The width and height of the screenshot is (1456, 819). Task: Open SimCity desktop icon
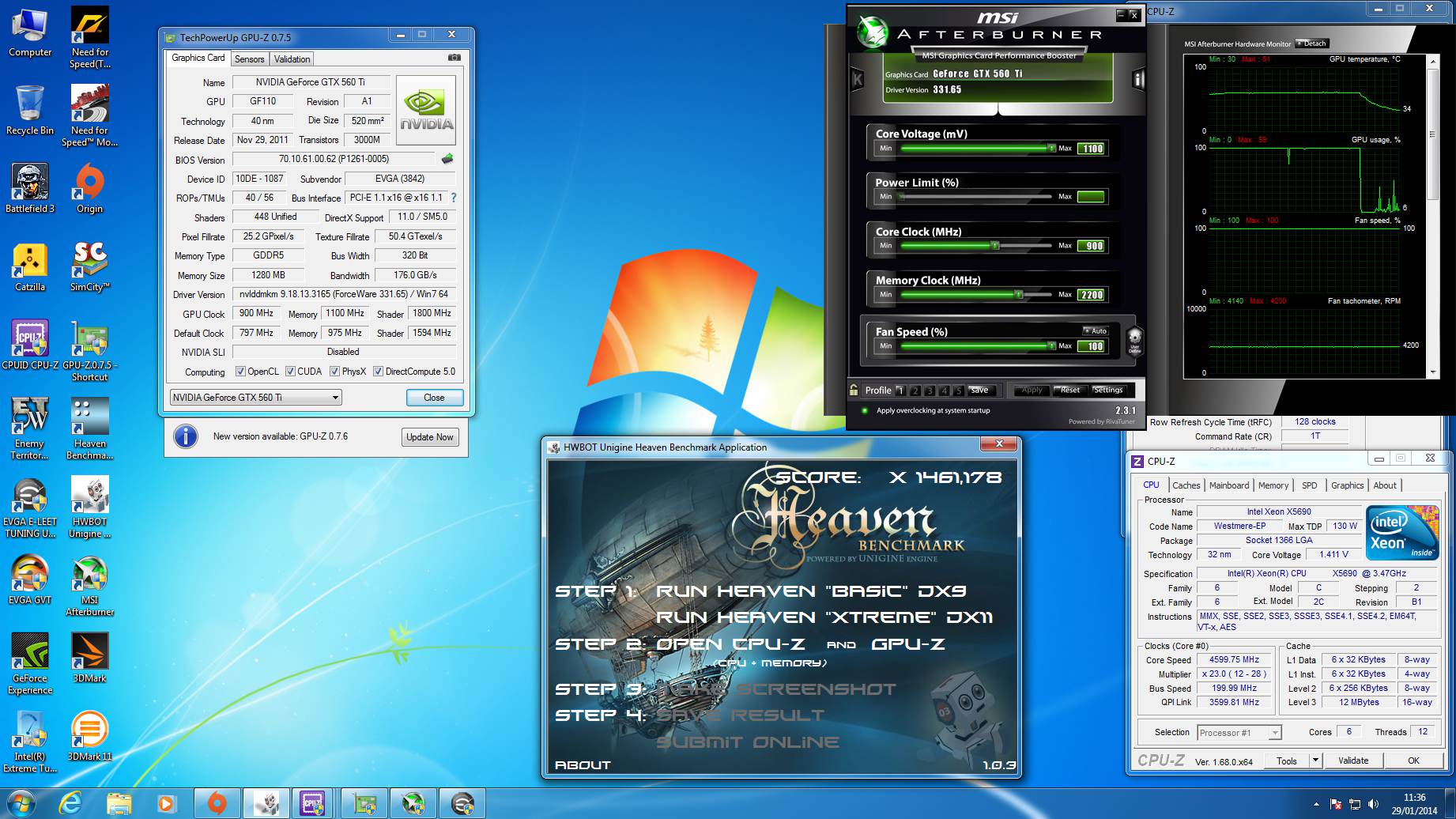pos(89,266)
